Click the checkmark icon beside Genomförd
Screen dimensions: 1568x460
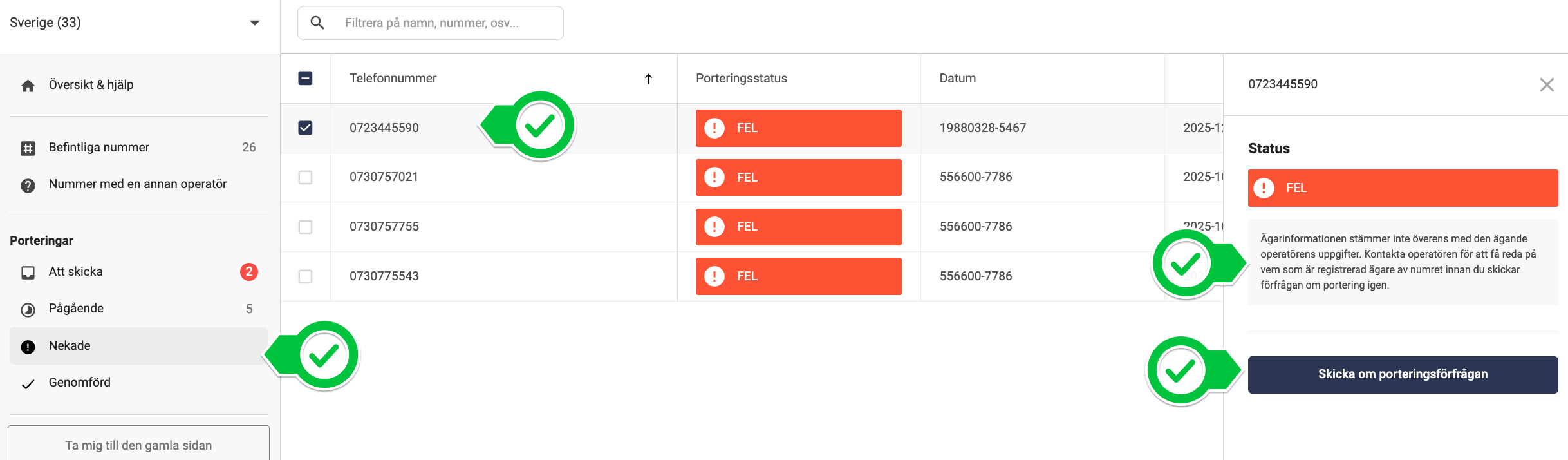click(28, 384)
